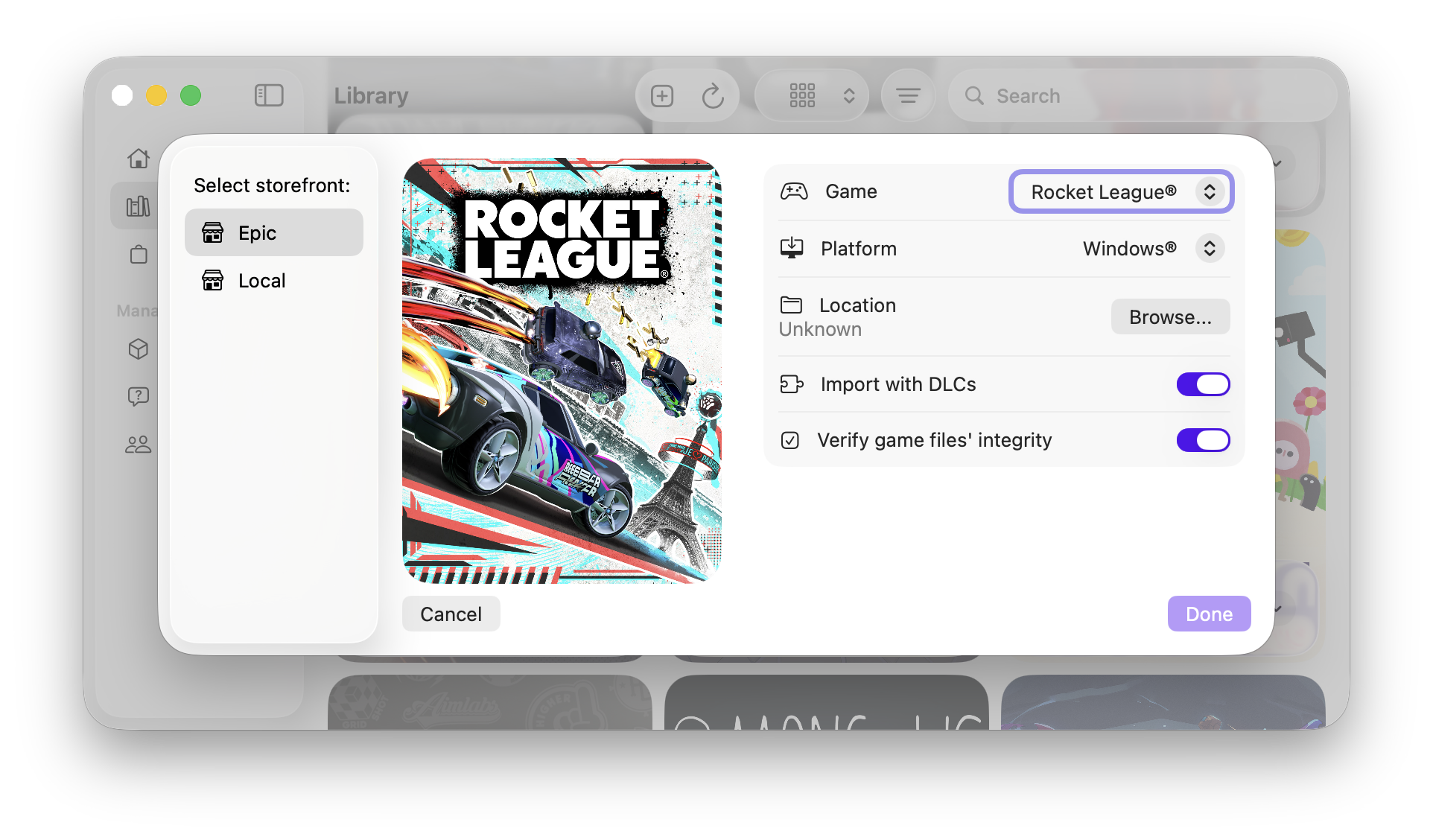Viewport: 1433px width, 840px height.
Task: Click the Browse... location button
Action: (1170, 317)
